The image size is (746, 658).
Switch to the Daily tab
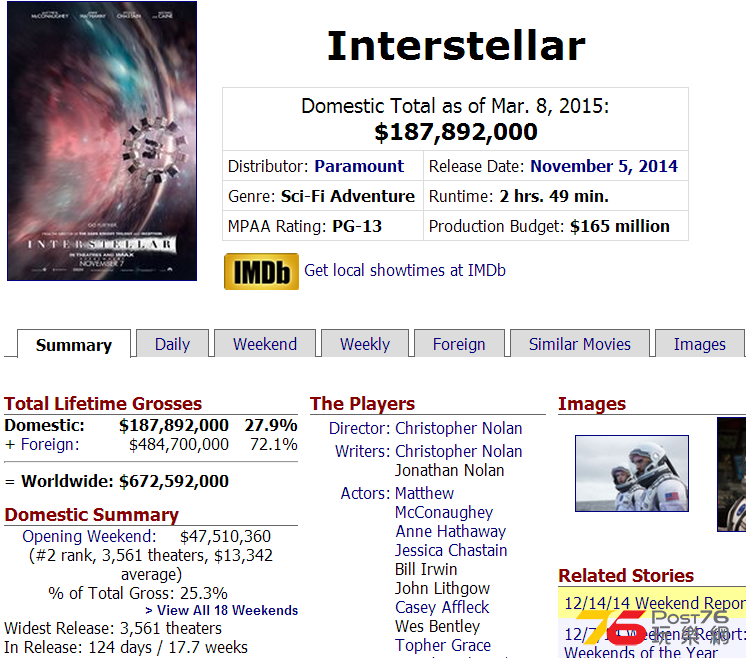(172, 344)
